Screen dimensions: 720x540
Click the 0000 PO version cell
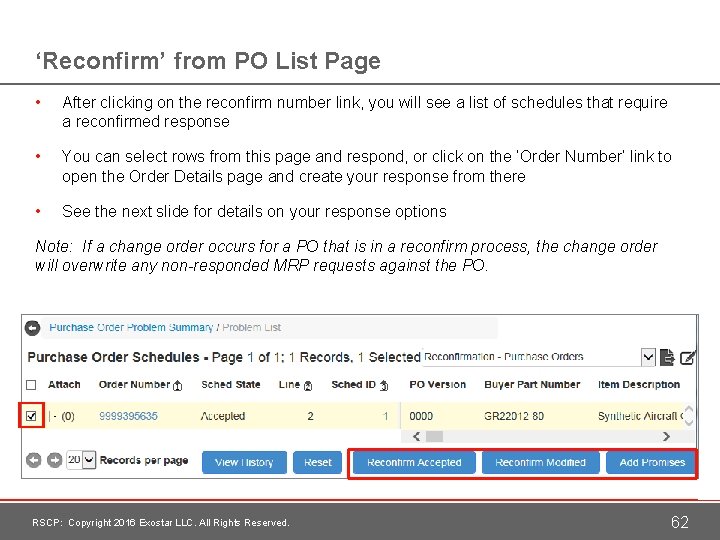[421, 416]
